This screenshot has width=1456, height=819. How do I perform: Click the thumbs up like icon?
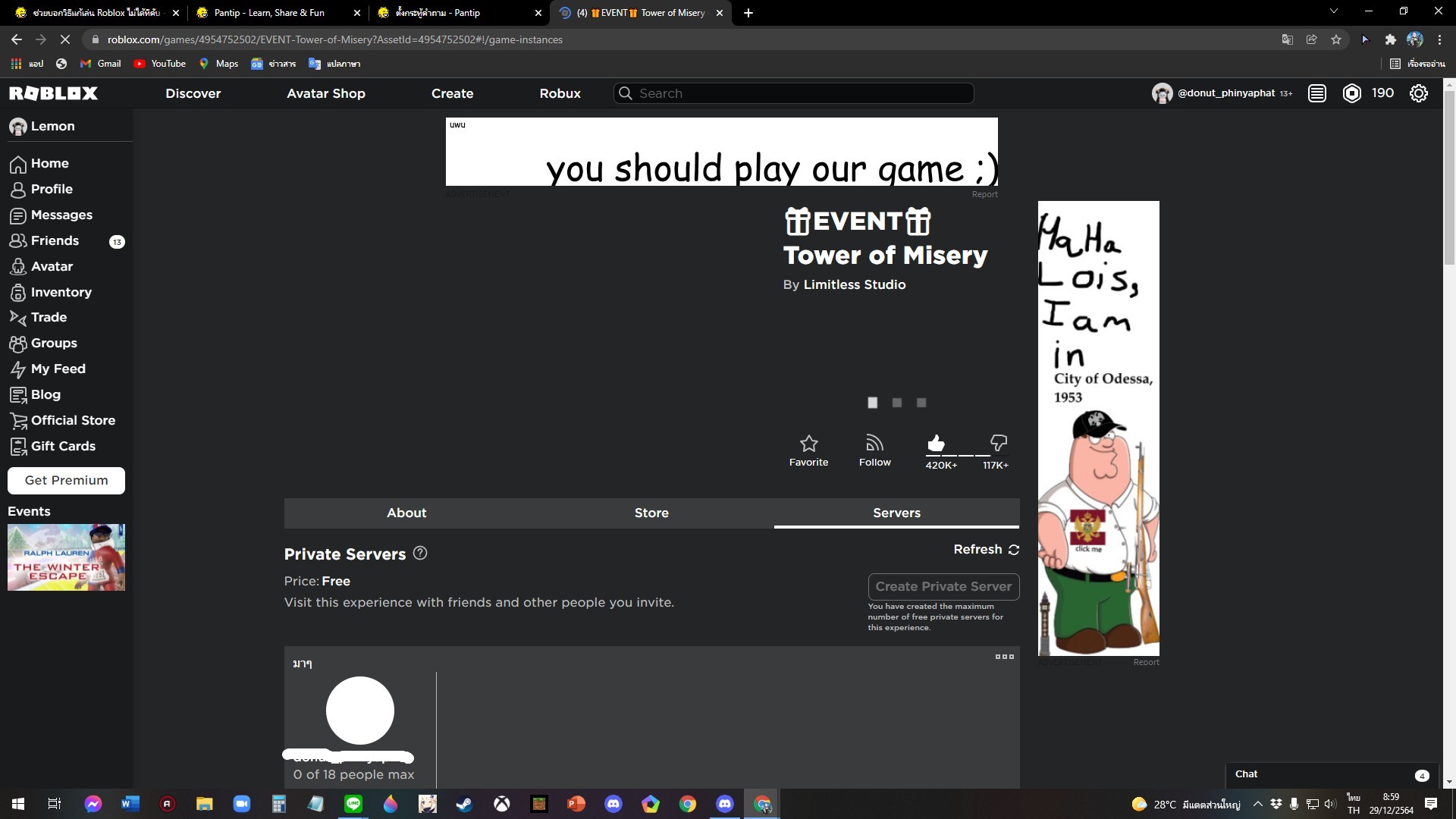(x=936, y=443)
